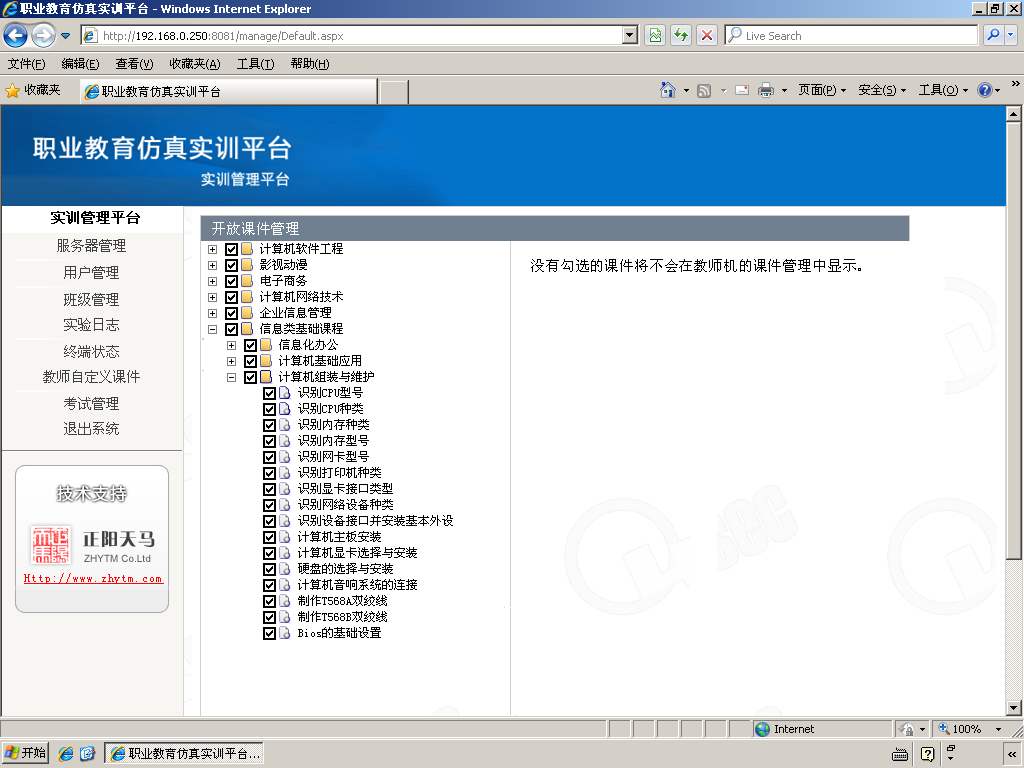Click the Print toolbar icon
This screenshot has height=768, width=1024.
(765, 90)
